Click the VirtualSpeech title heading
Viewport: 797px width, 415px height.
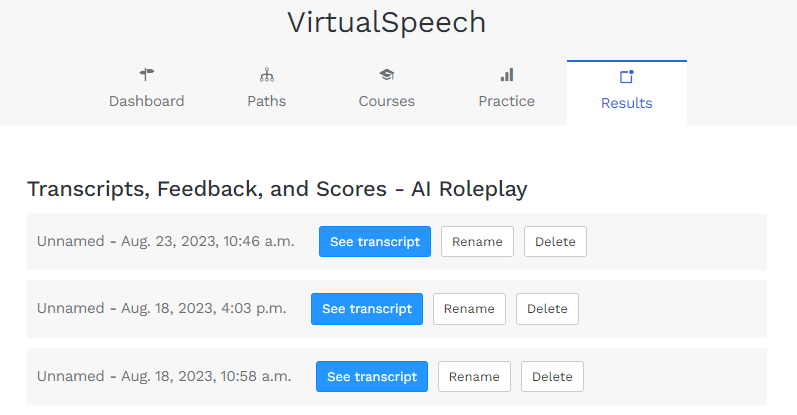(x=386, y=23)
